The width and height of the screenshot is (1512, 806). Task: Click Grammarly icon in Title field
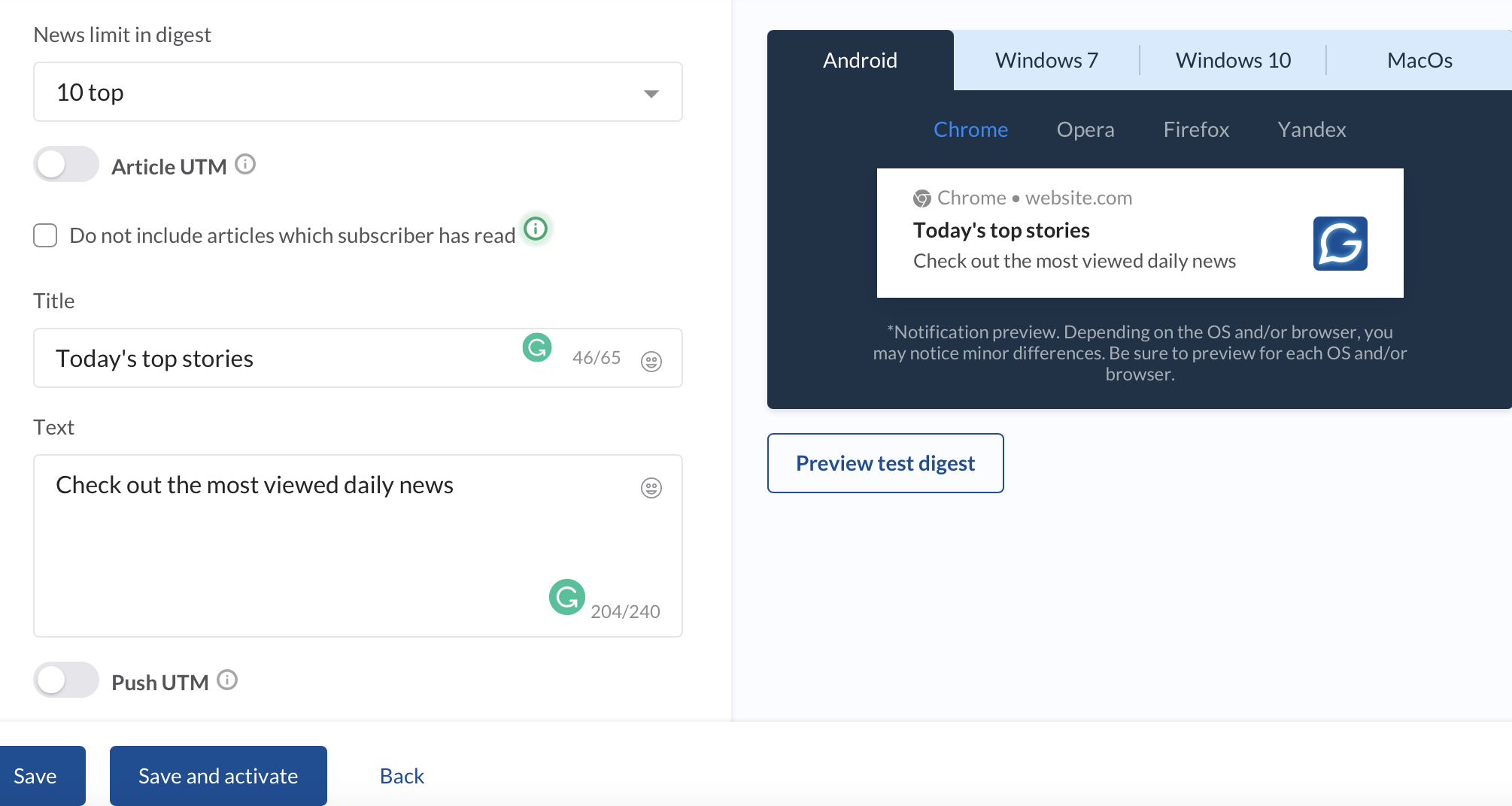pyautogui.click(x=537, y=347)
